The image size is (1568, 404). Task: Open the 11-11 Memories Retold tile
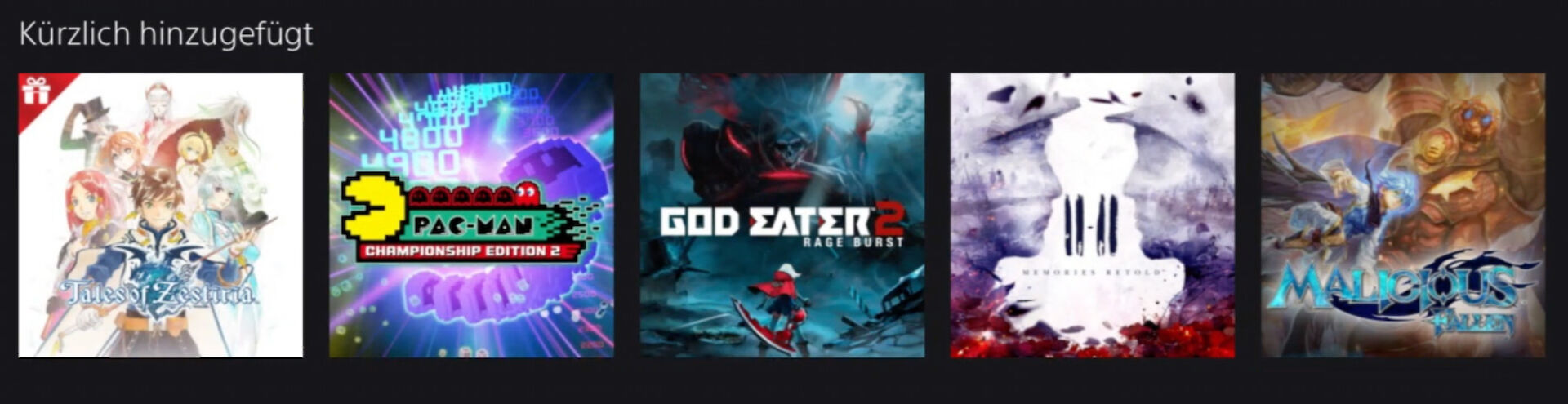pos(1093,215)
